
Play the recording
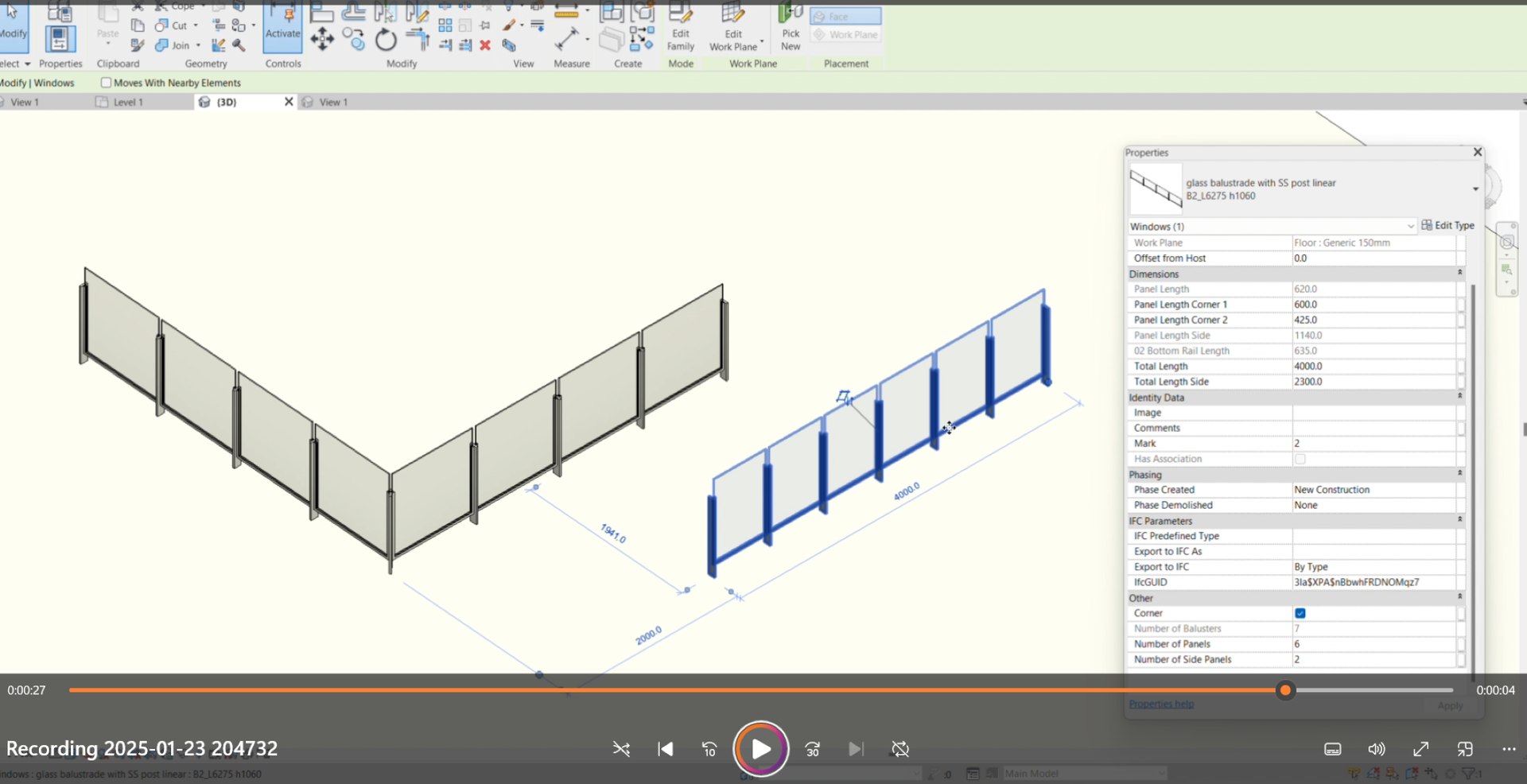point(761,749)
